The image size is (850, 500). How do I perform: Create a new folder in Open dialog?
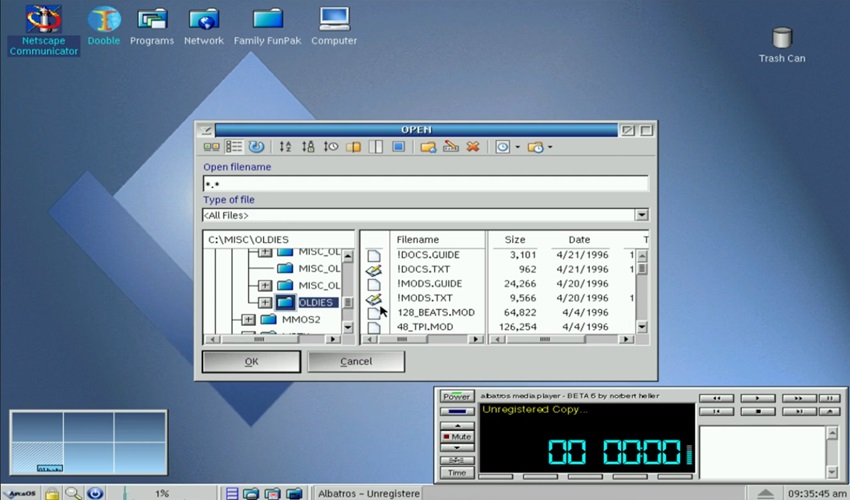pos(428,146)
